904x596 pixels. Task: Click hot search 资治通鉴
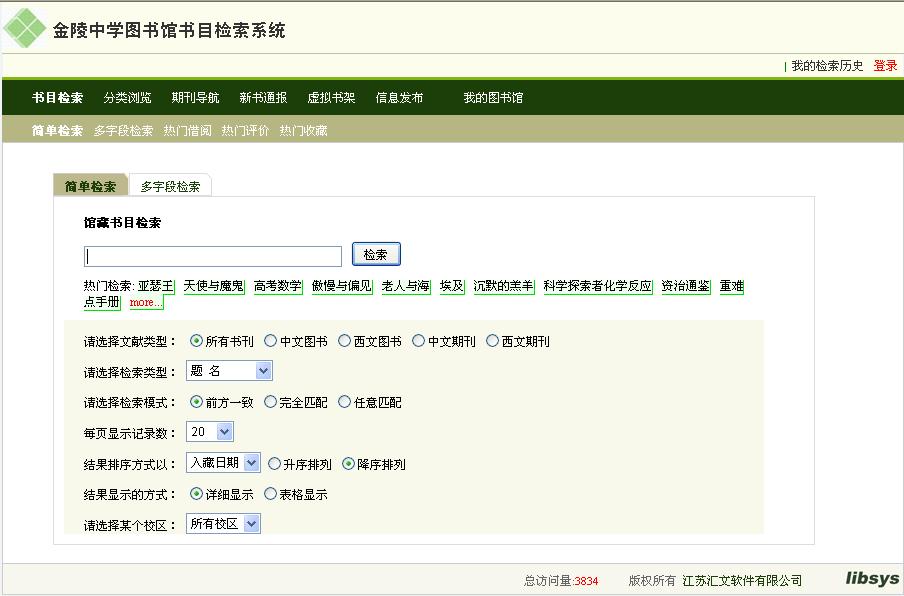[x=686, y=286]
